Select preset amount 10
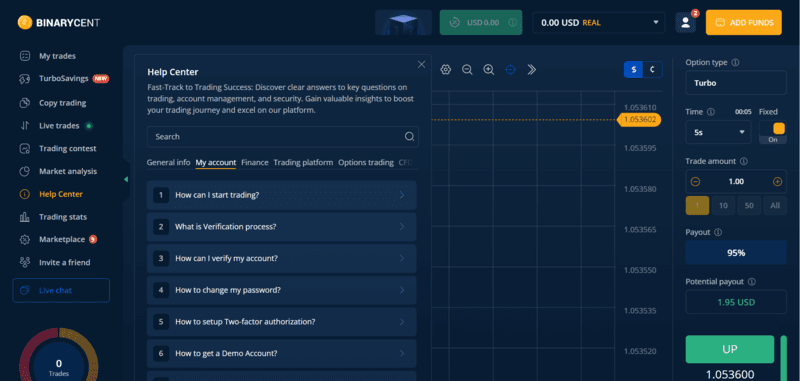This screenshot has width=800, height=381. tap(723, 206)
